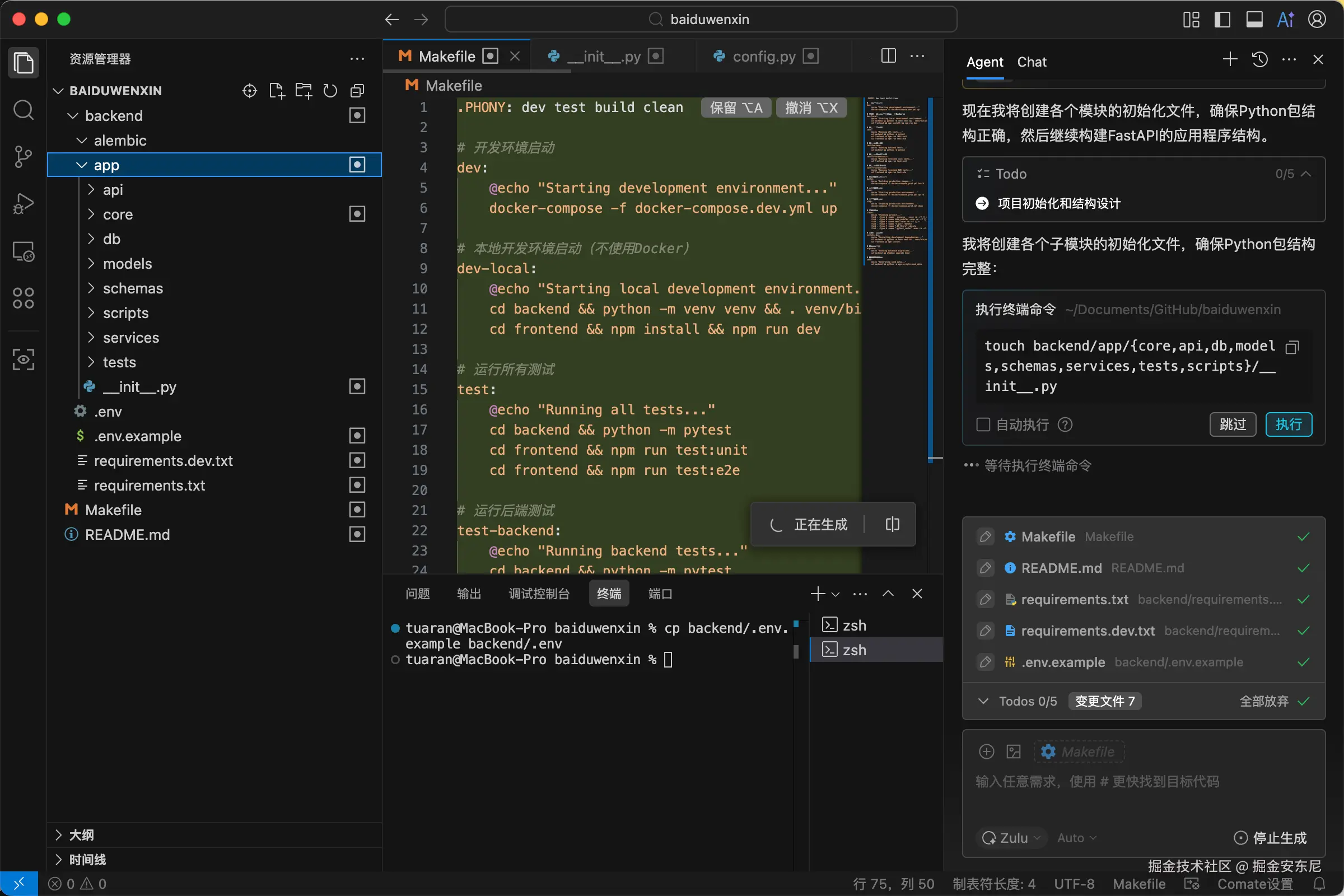The height and width of the screenshot is (896, 1344).
Task: Expand the services folder
Action: click(x=131, y=338)
